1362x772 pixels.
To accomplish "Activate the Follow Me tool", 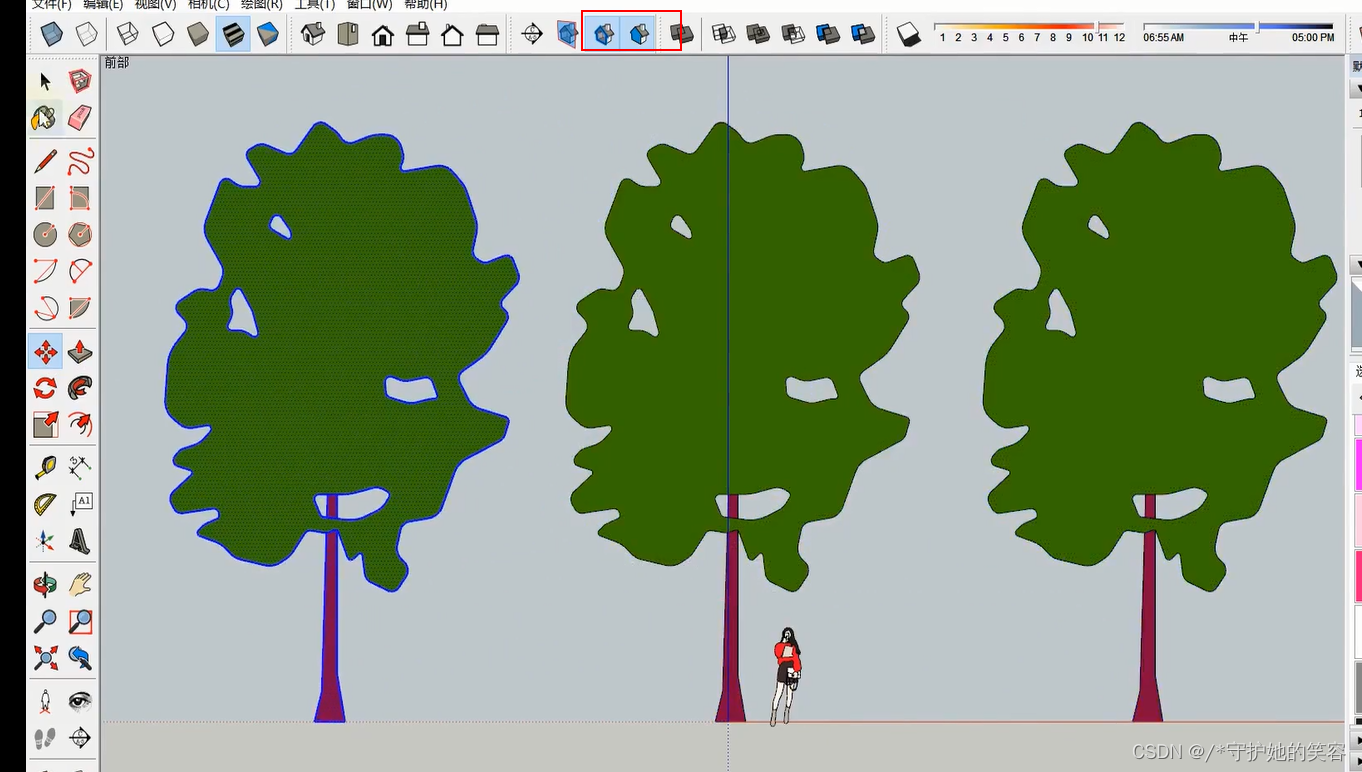I will click(80, 388).
